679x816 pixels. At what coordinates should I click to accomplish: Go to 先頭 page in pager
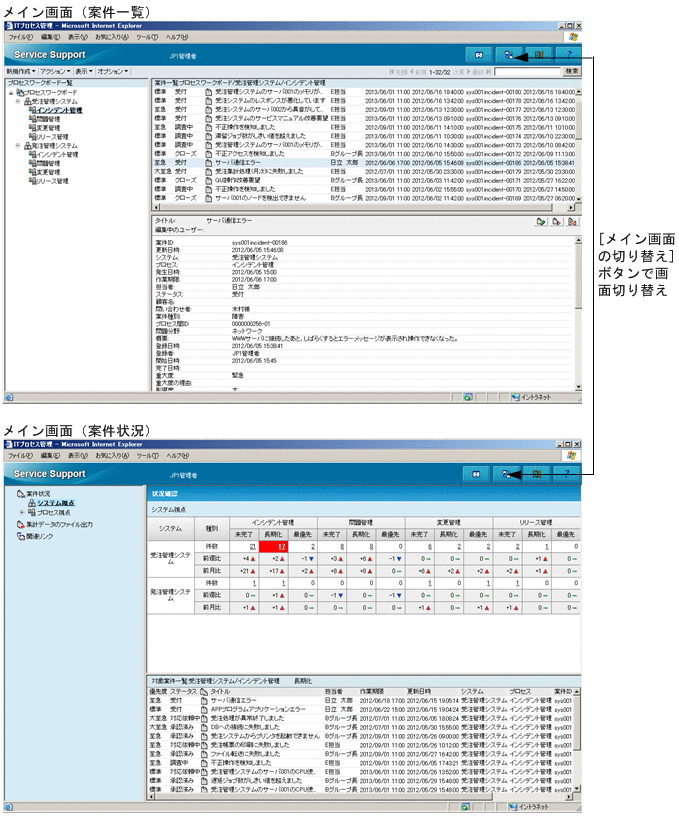(x=399, y=72)
